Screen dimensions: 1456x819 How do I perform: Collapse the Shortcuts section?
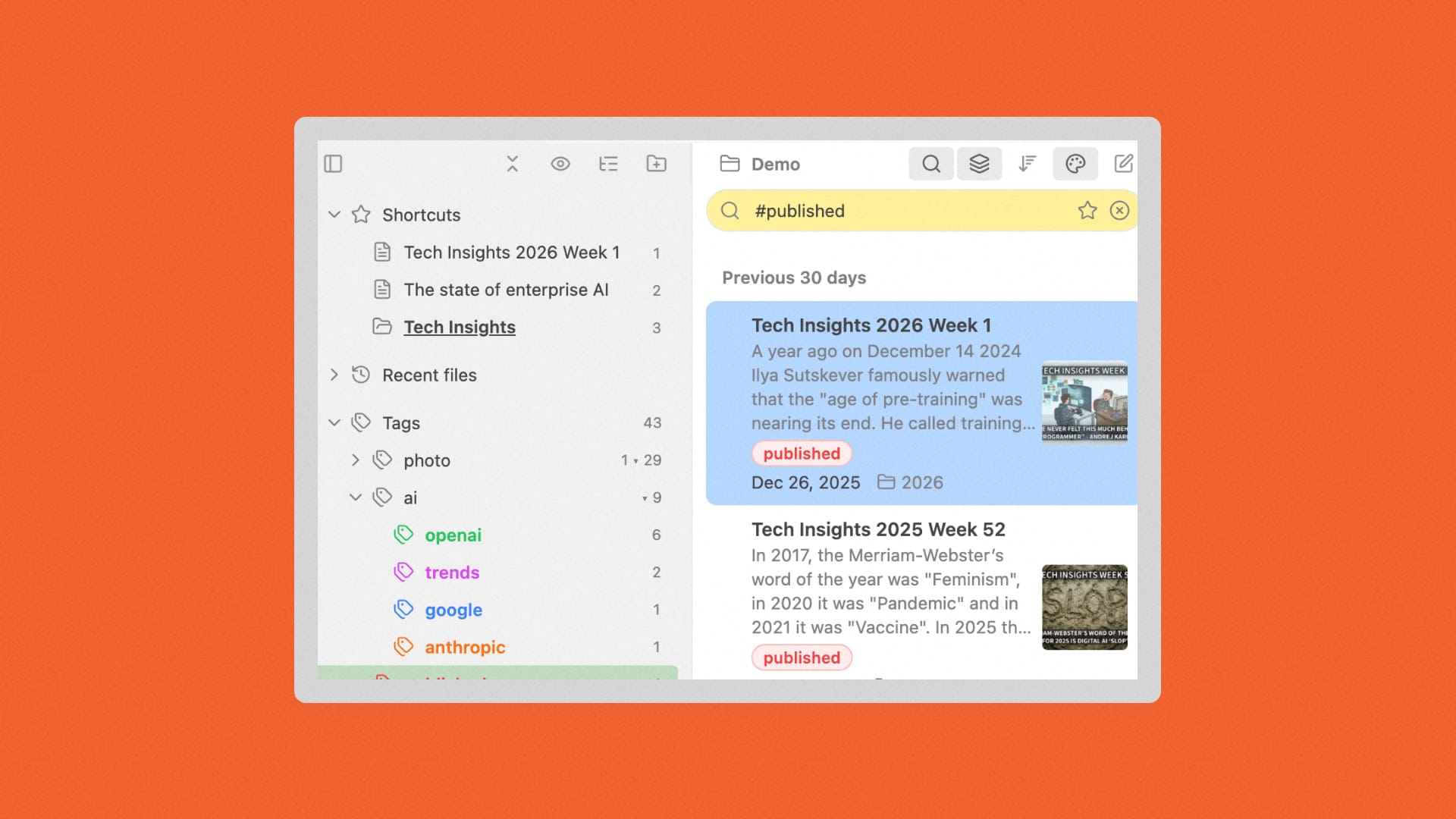[334, 215]
